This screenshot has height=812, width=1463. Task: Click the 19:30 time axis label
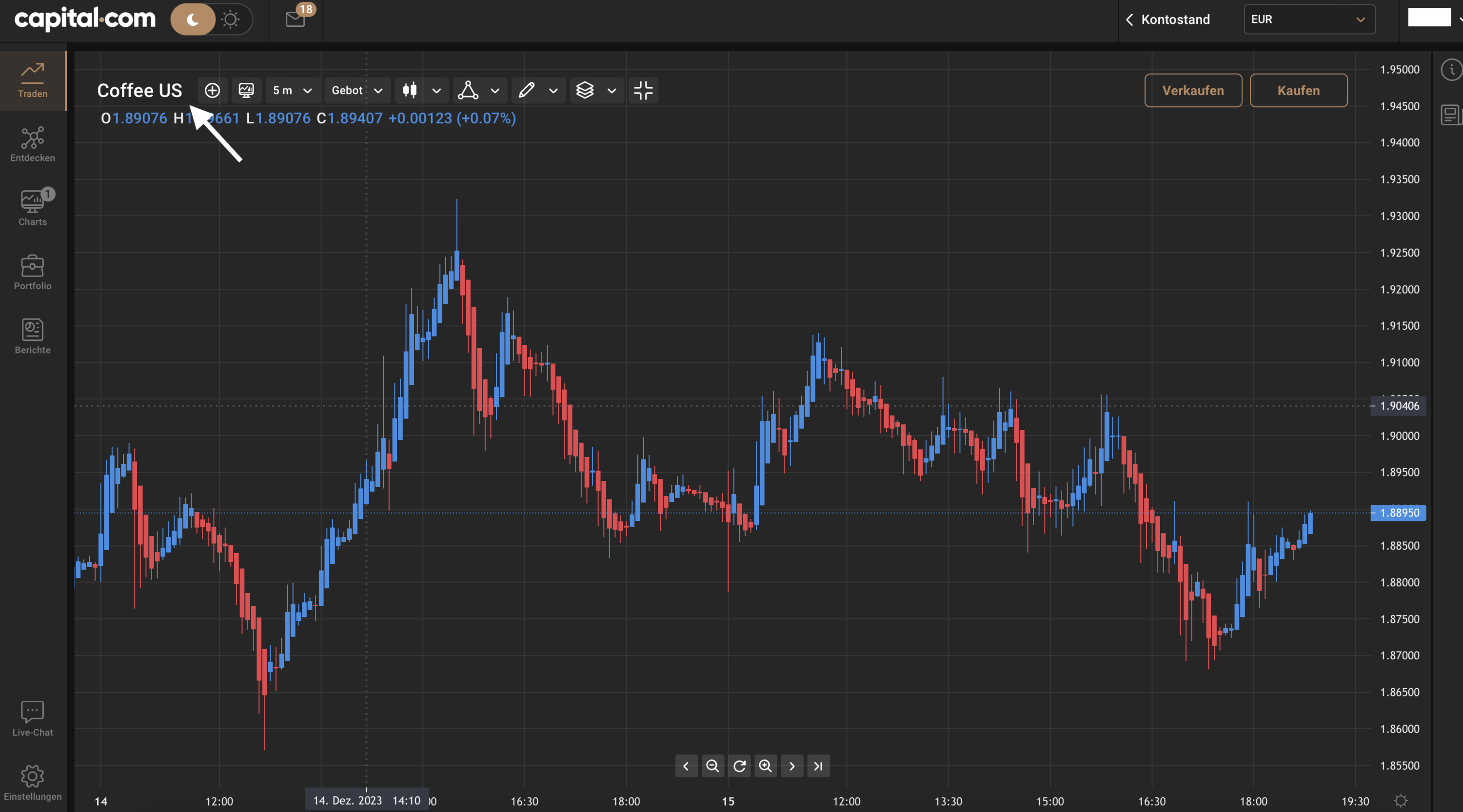pyautogui.click(x=1355, y=801)
